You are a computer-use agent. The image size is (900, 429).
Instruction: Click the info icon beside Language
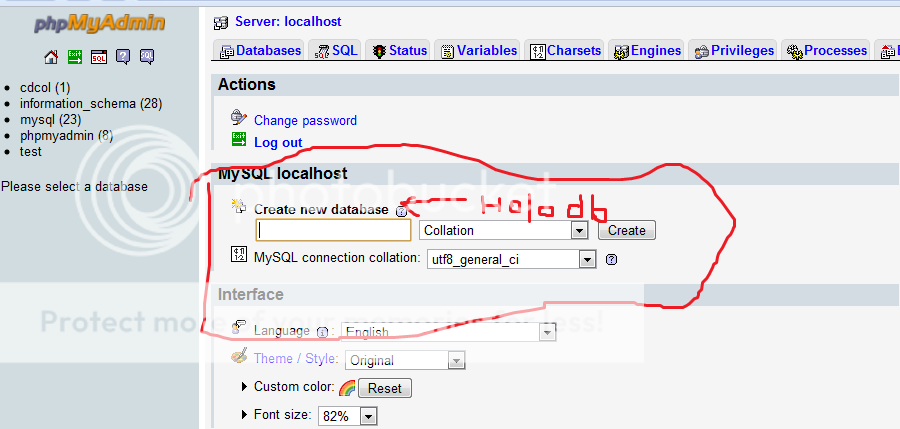pos(322,332)
